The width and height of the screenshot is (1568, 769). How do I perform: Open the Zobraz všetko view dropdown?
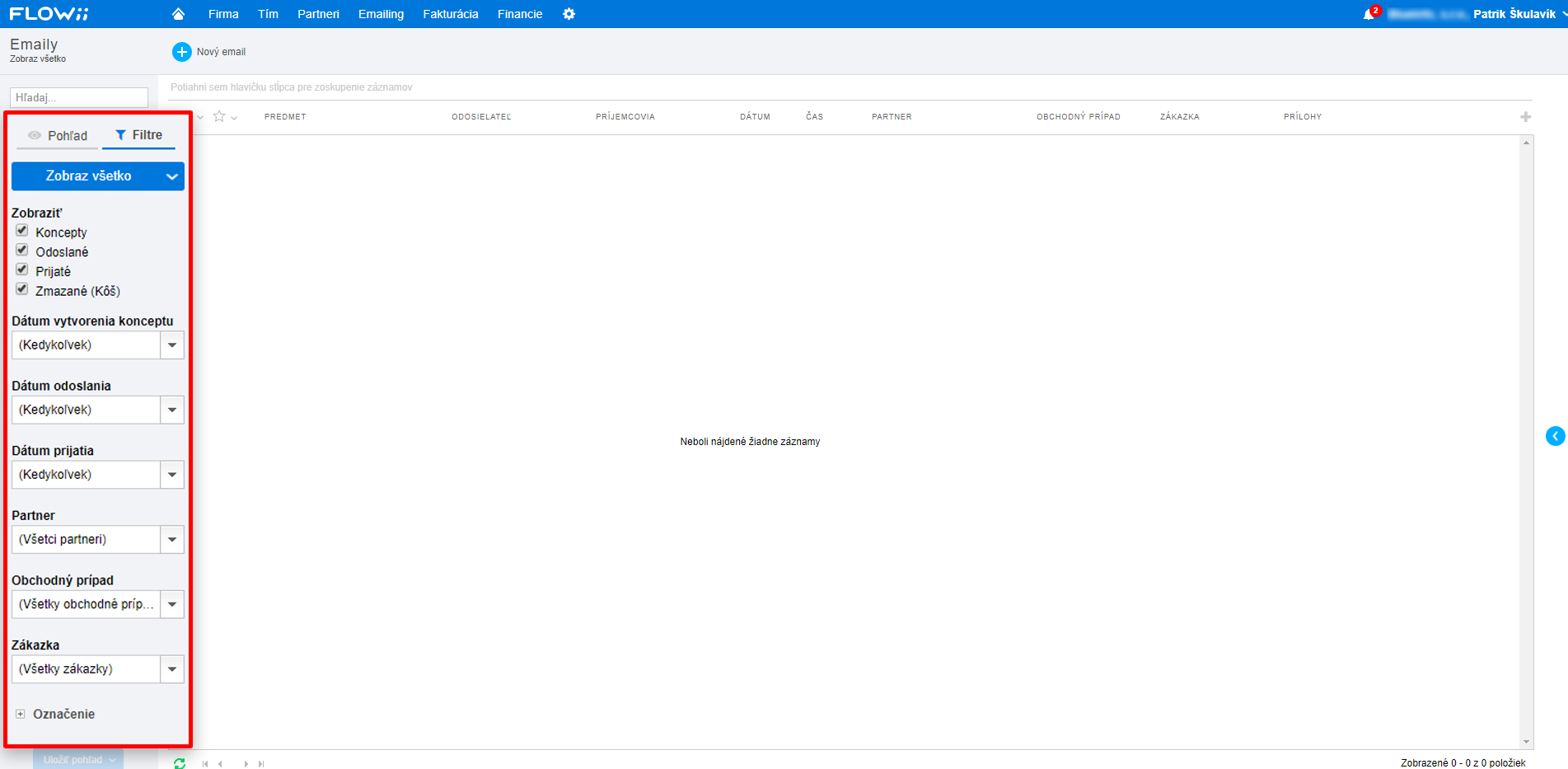(98, 176)
